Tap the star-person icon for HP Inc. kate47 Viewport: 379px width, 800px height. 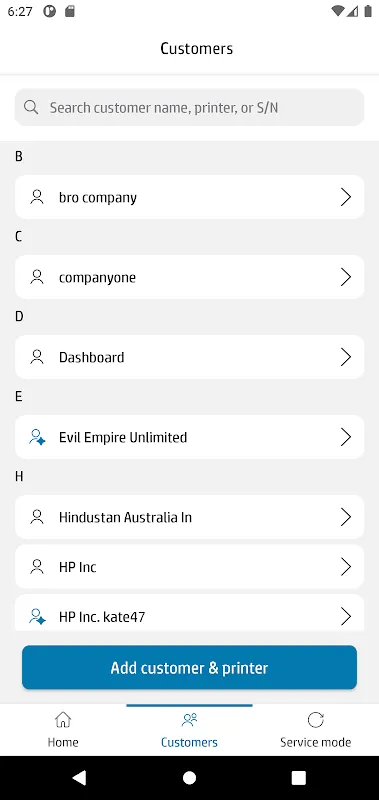(x=37, y=617)
